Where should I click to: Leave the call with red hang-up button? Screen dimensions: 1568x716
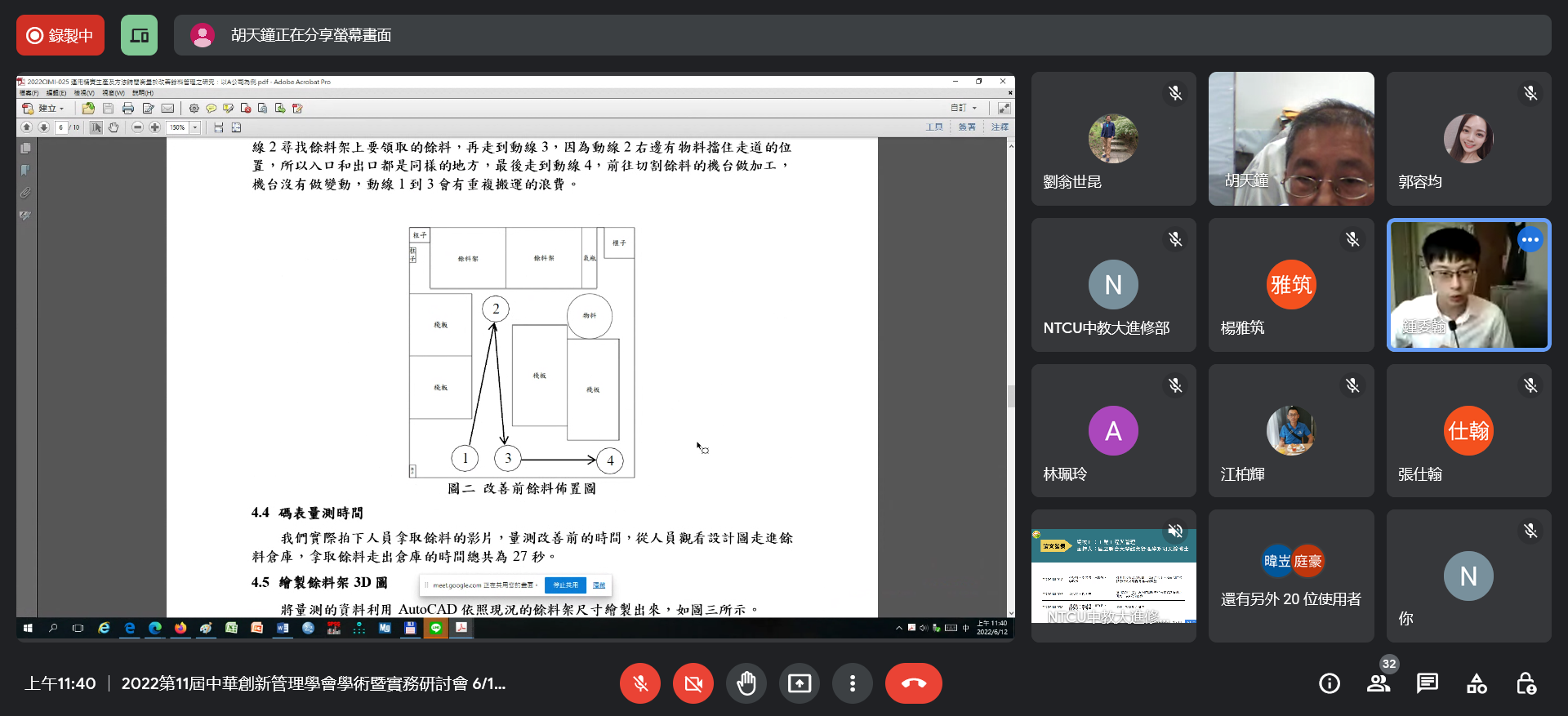coord(913,683)
